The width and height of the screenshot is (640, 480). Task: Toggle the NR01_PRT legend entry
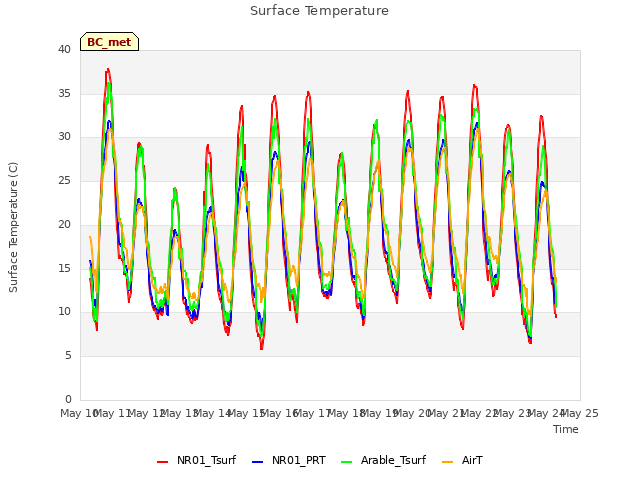coord(289,460)
